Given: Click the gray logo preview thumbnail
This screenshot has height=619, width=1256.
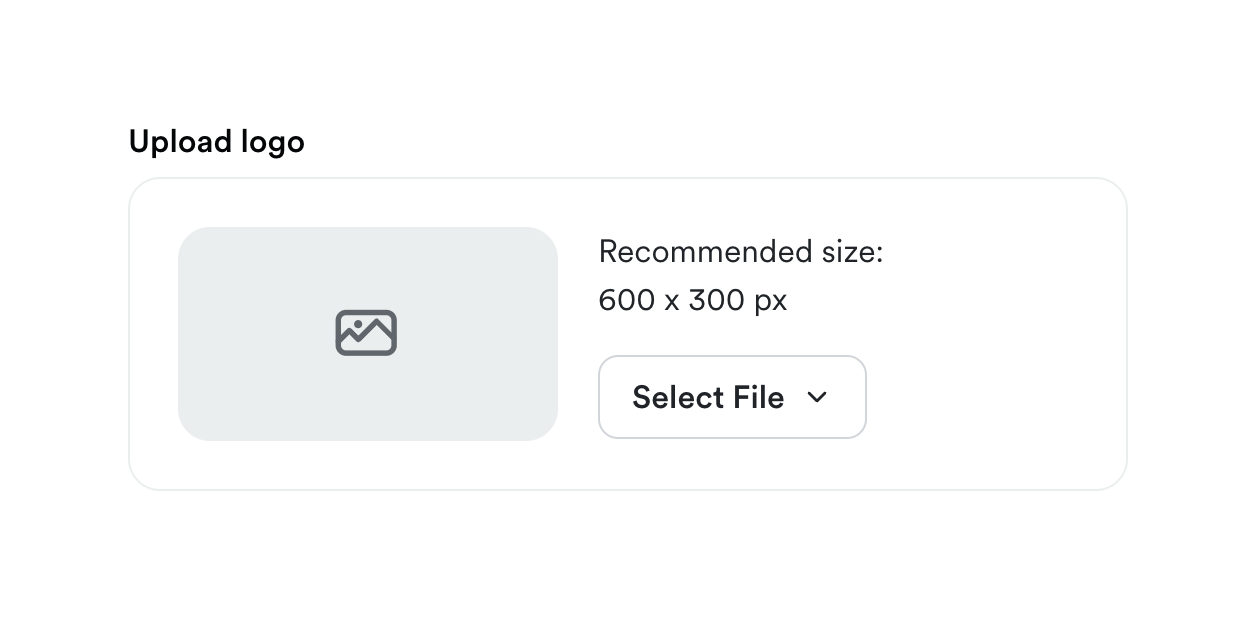Looking at the screenshot, I should click(368, 333).
